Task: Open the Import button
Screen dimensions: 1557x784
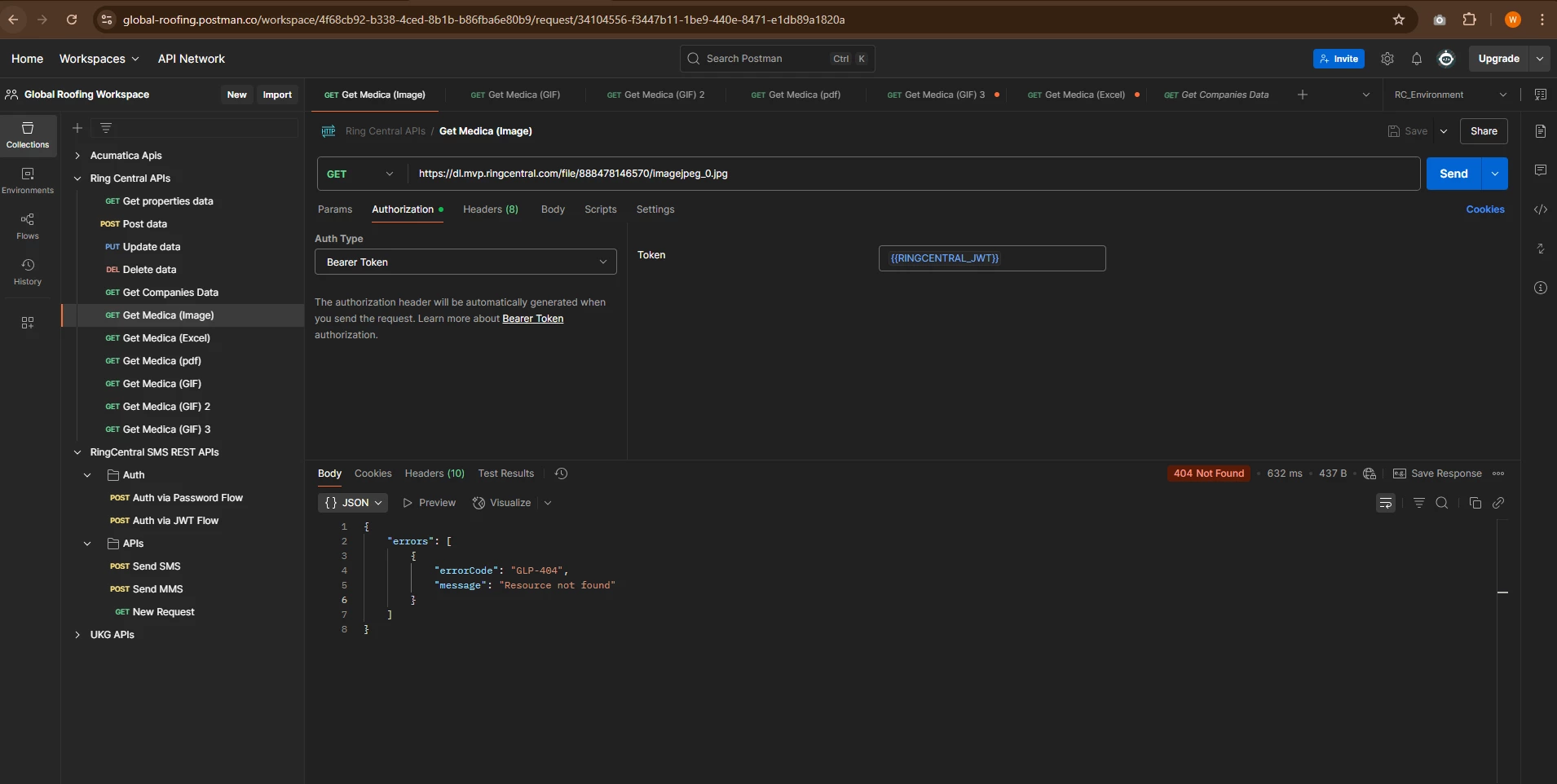Action: point(277,95)
